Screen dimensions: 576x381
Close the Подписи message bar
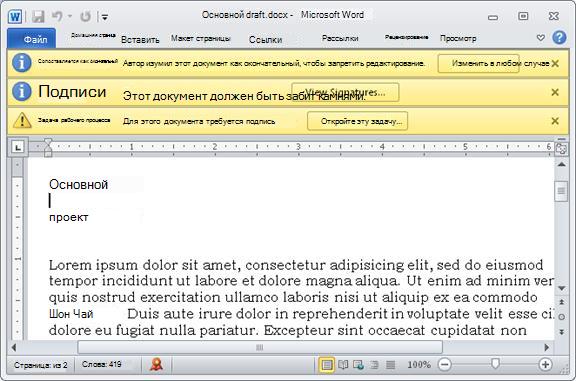tap(555, 92)
